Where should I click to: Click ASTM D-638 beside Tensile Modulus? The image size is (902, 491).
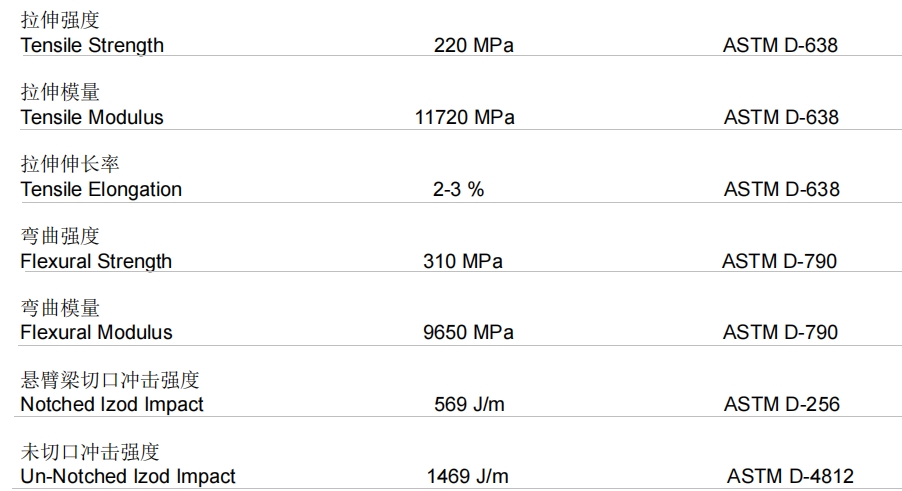point(781,117)
